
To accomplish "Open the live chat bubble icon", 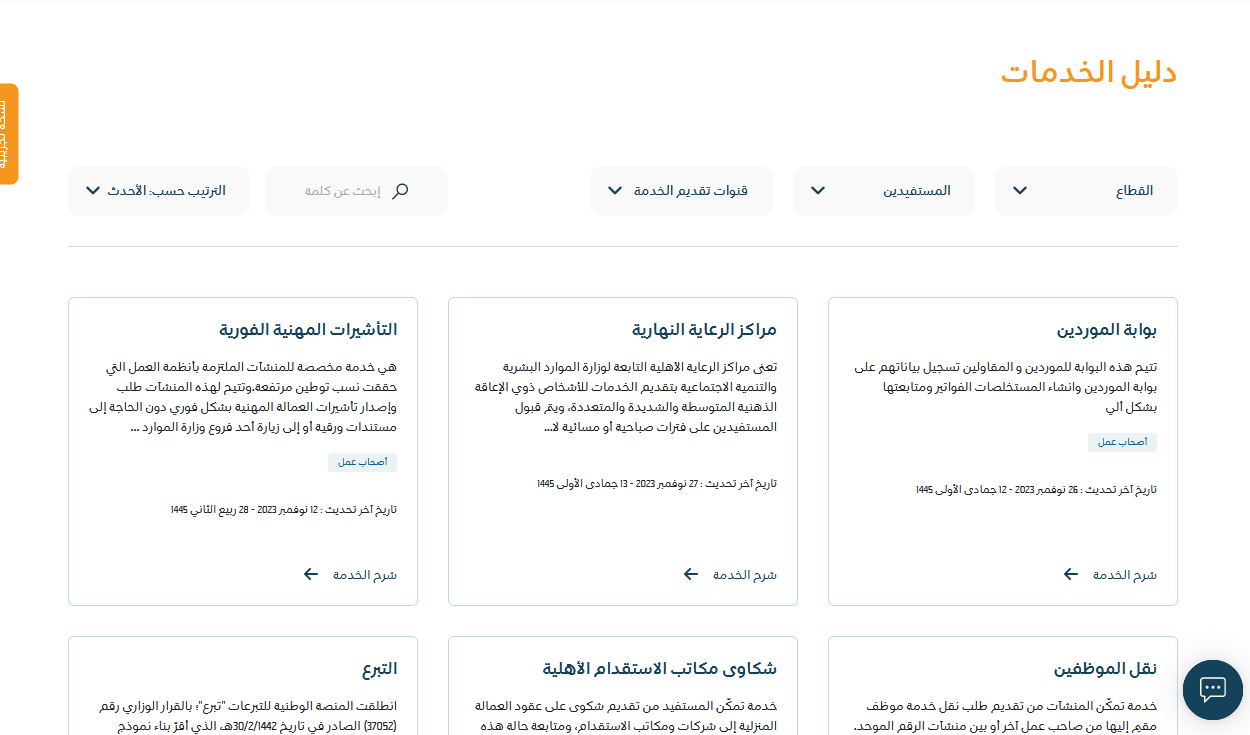I will click(x=1212, y=689).
